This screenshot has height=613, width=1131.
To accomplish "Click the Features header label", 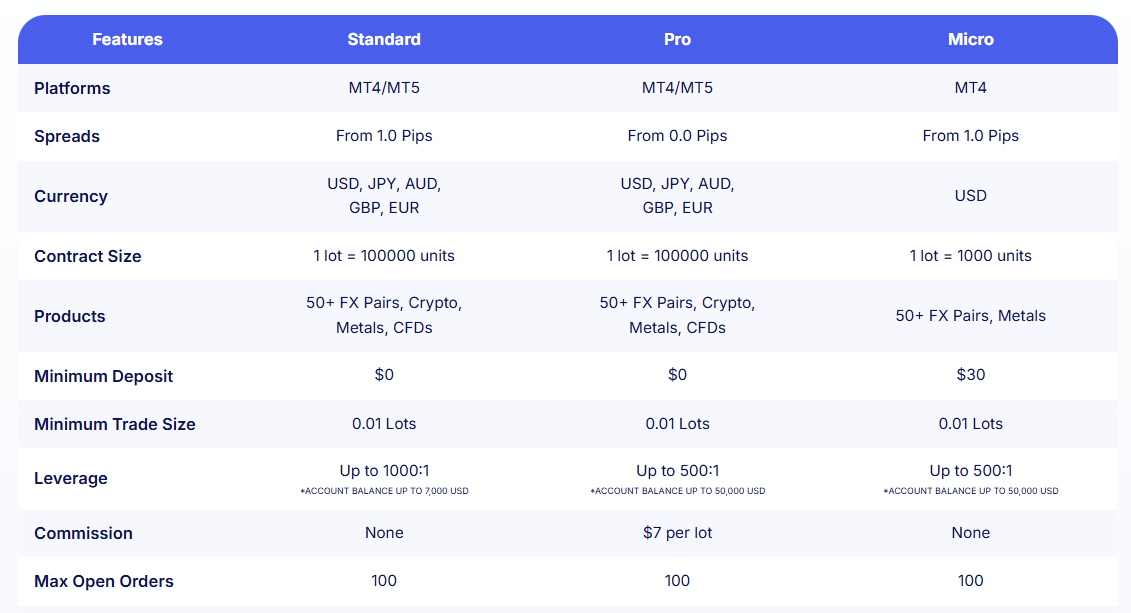I will click(127, 40).
